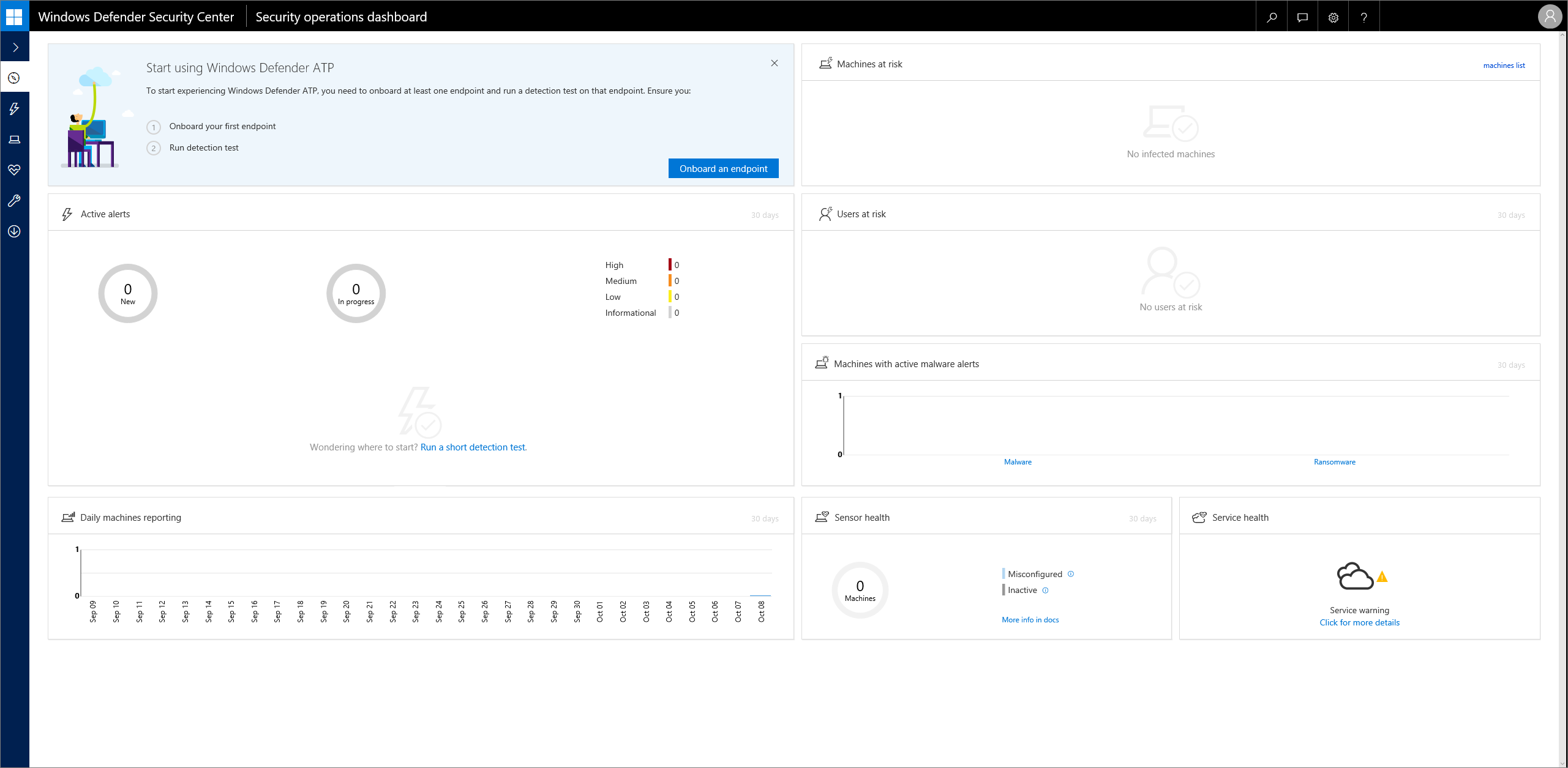This screenshot has height=768, width=1568.
Task: Click the Malware chart category label
Action: point(1018,462)
